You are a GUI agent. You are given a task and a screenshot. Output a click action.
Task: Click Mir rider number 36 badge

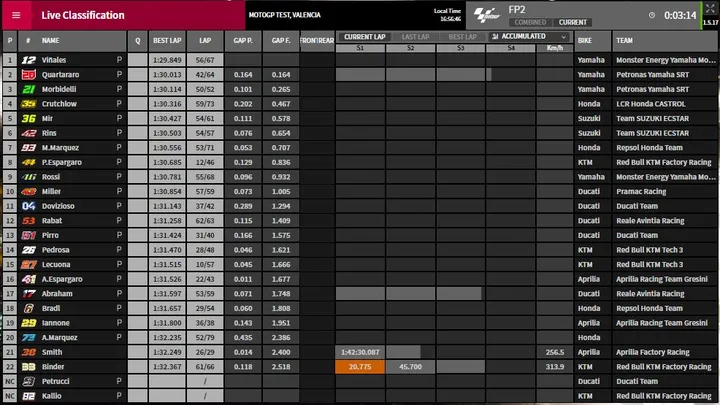pos(28,118)
